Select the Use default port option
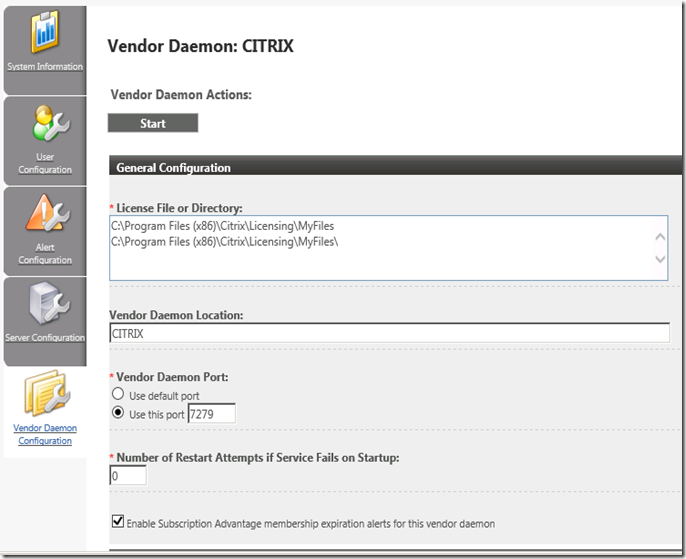Screen dimensions: 686x559 pyautogui.click(x=118, y=394)
